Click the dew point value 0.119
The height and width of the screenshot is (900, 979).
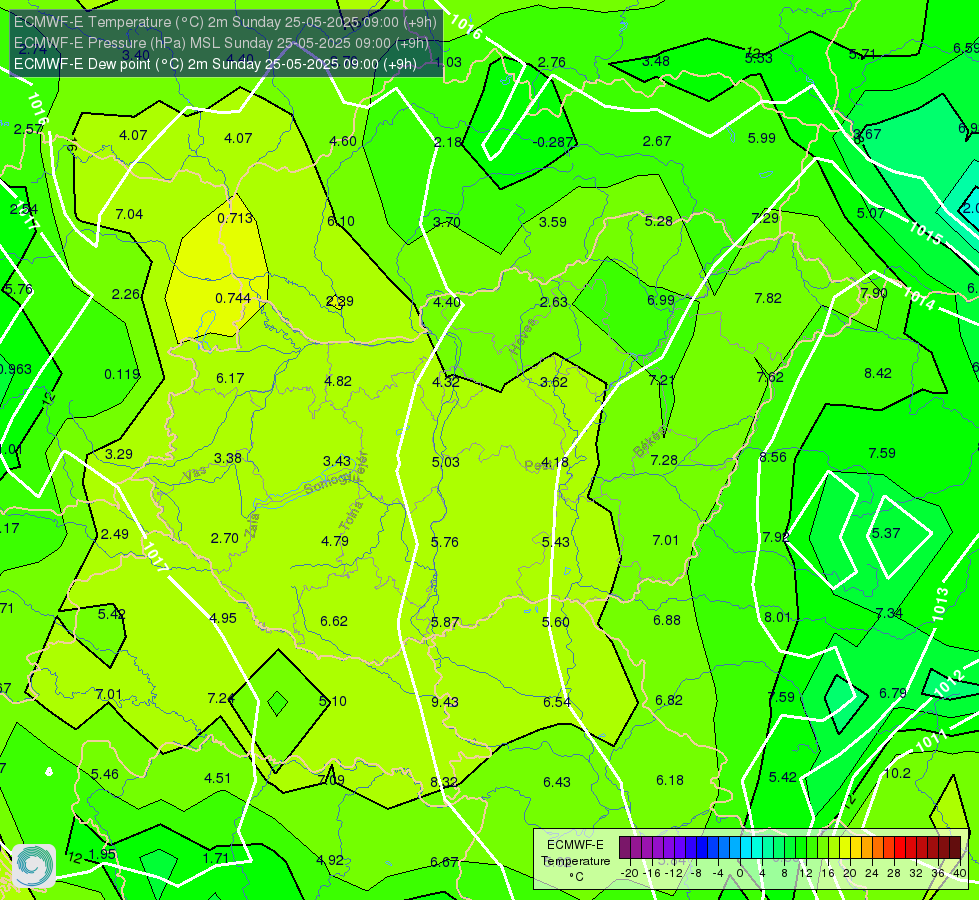click(122, 375)
